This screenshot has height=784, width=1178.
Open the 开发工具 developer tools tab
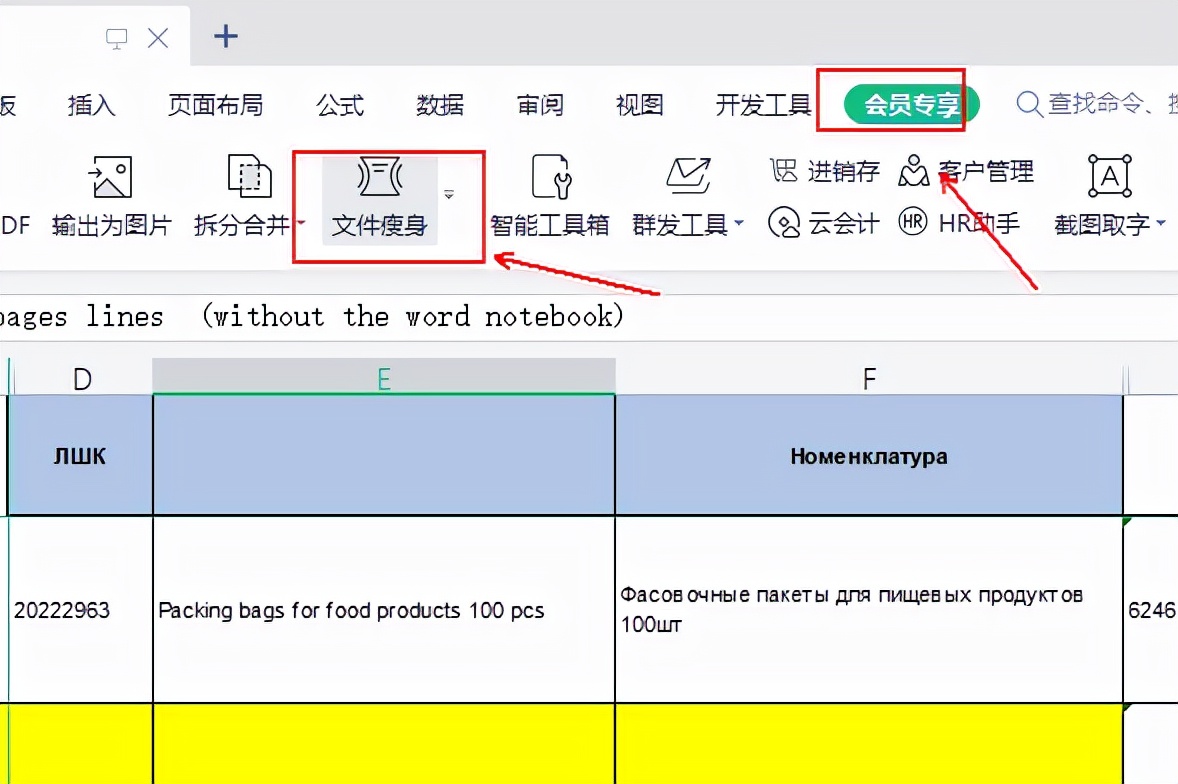coord(763,105)
